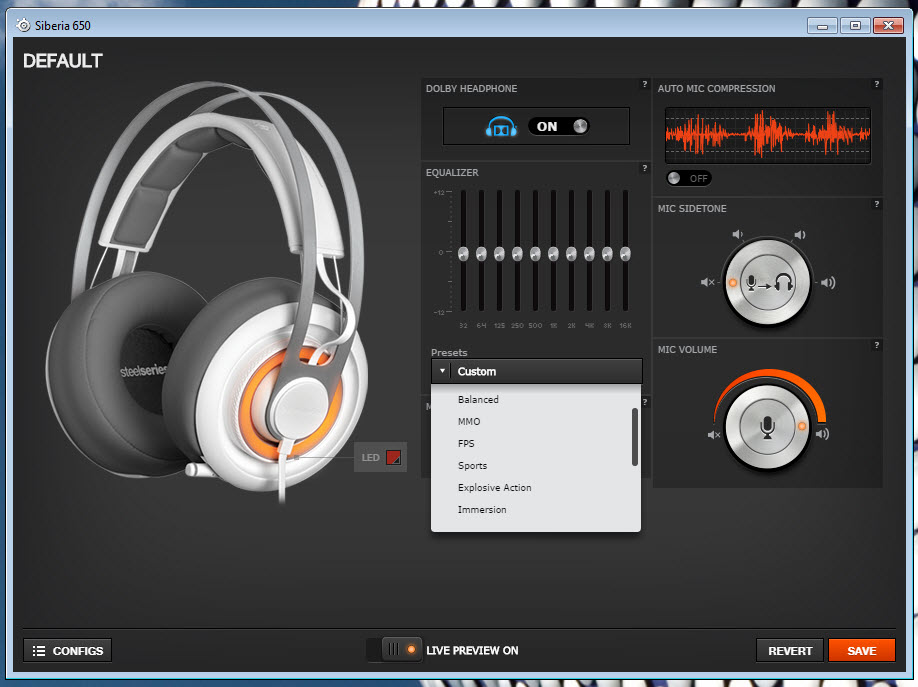Click the Dolby headphone icon
Screen dimensions: 918x687
point(501,127)
